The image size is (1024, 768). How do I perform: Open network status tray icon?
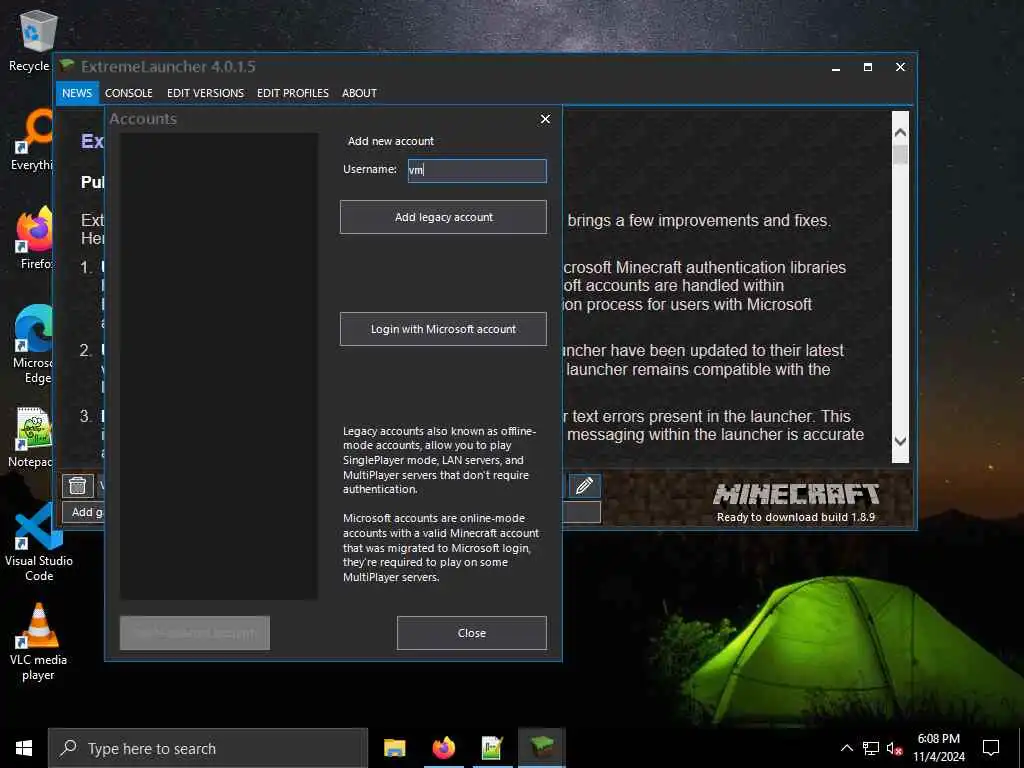(871, 748)
